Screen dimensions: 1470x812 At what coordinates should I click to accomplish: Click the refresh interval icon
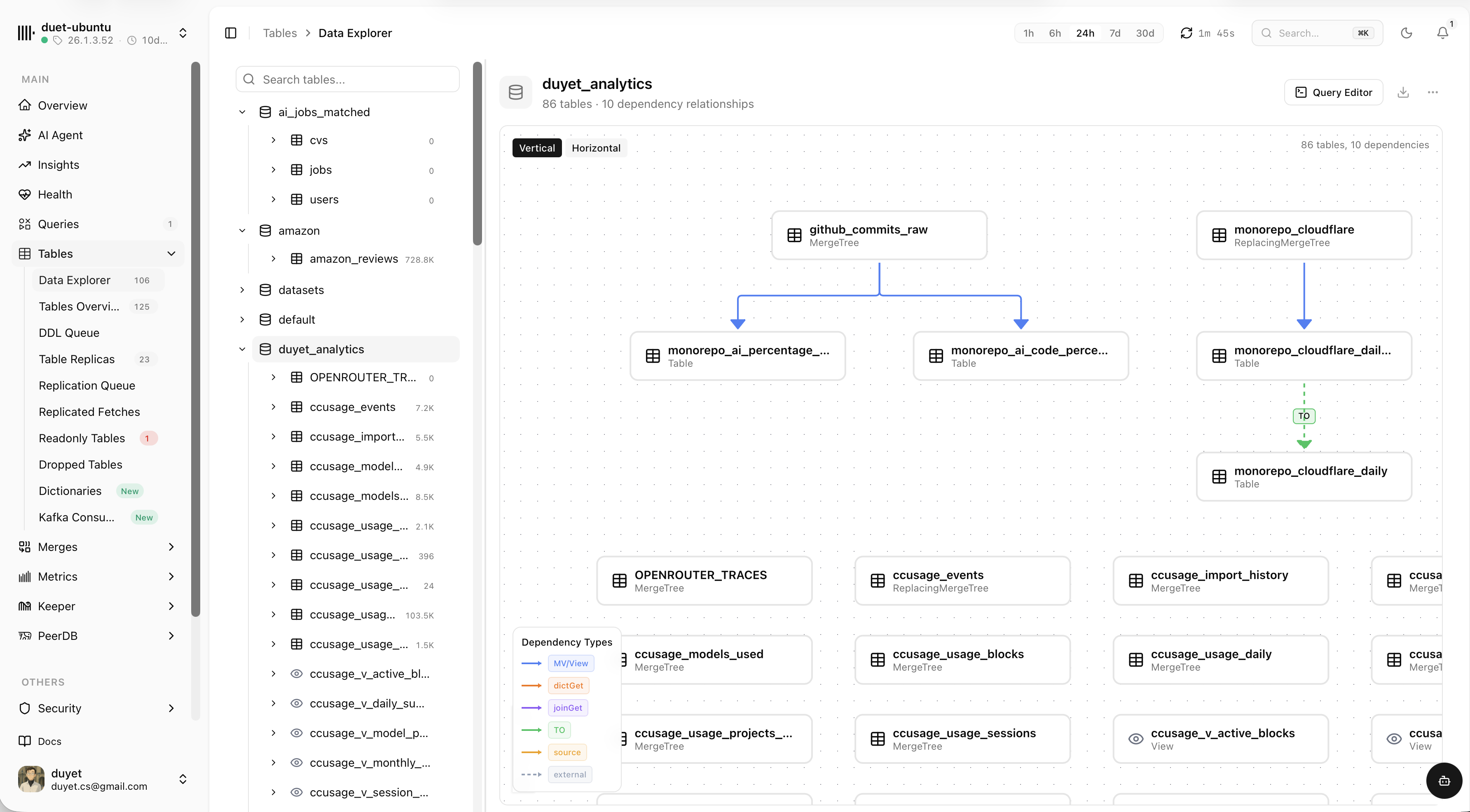coord(1187,33)
